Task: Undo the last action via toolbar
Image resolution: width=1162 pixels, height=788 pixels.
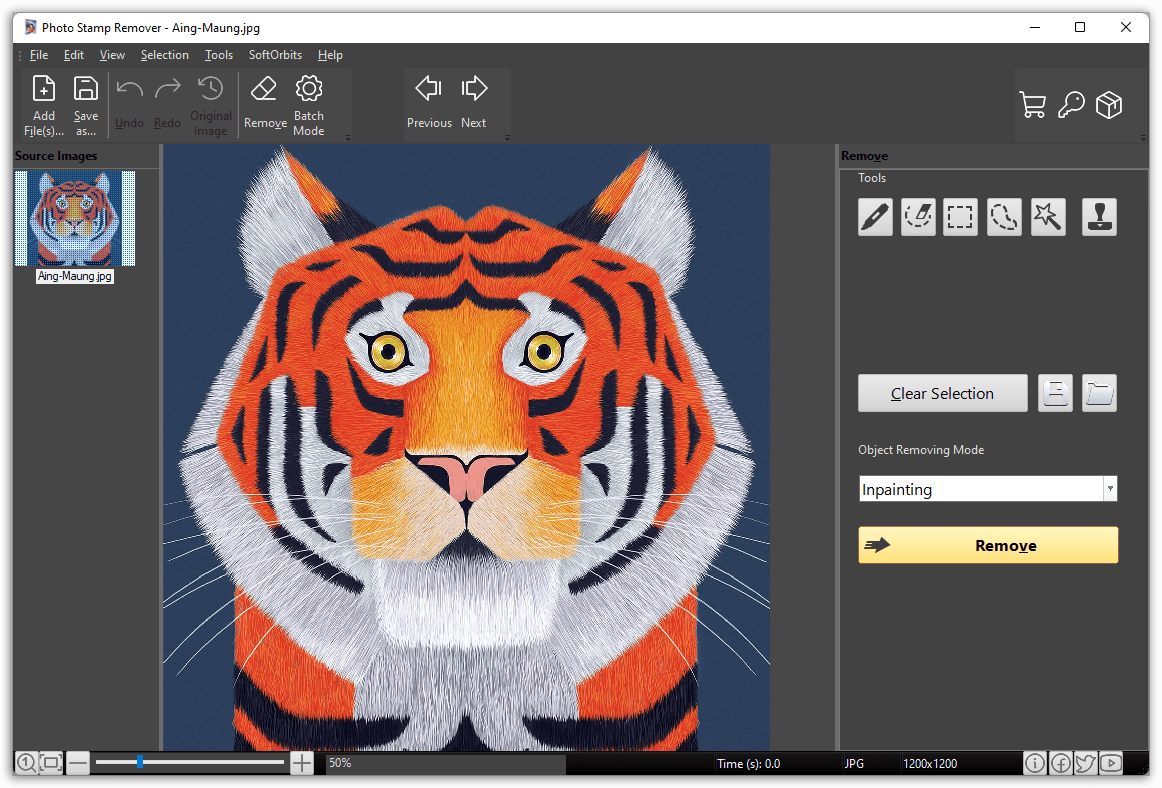Action: (x=130, y=105)
